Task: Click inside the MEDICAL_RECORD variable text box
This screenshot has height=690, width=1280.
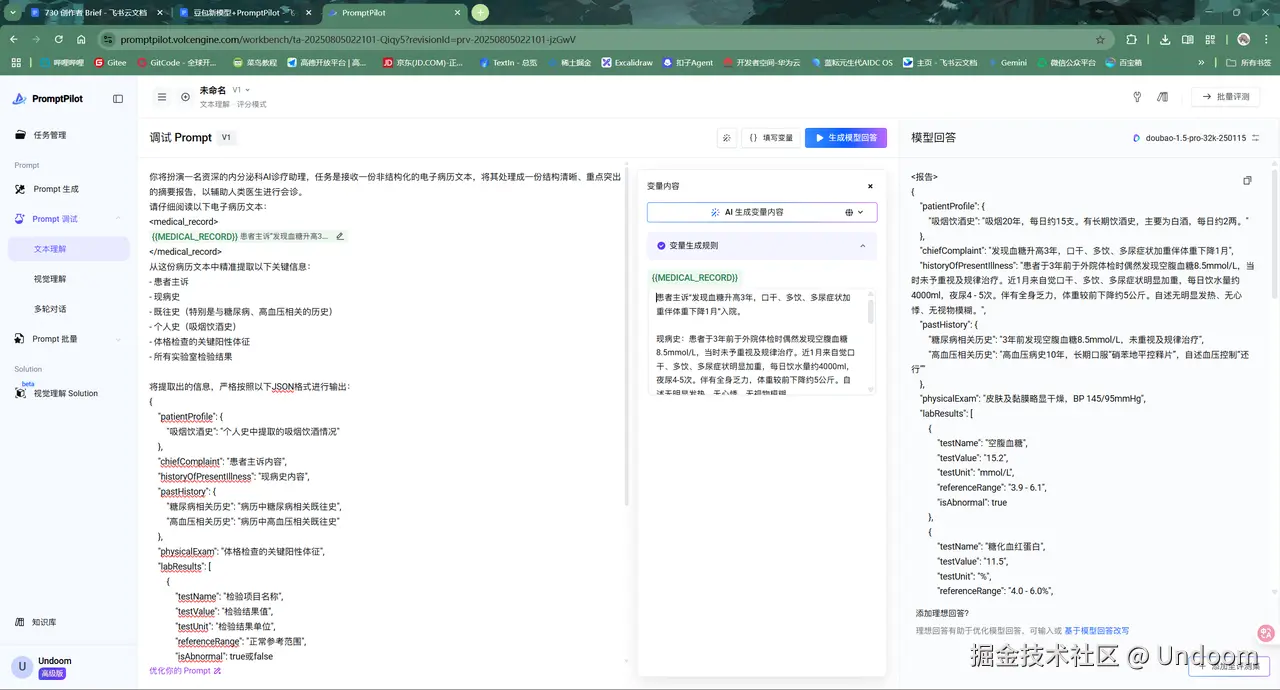Action: click(761, 342)
